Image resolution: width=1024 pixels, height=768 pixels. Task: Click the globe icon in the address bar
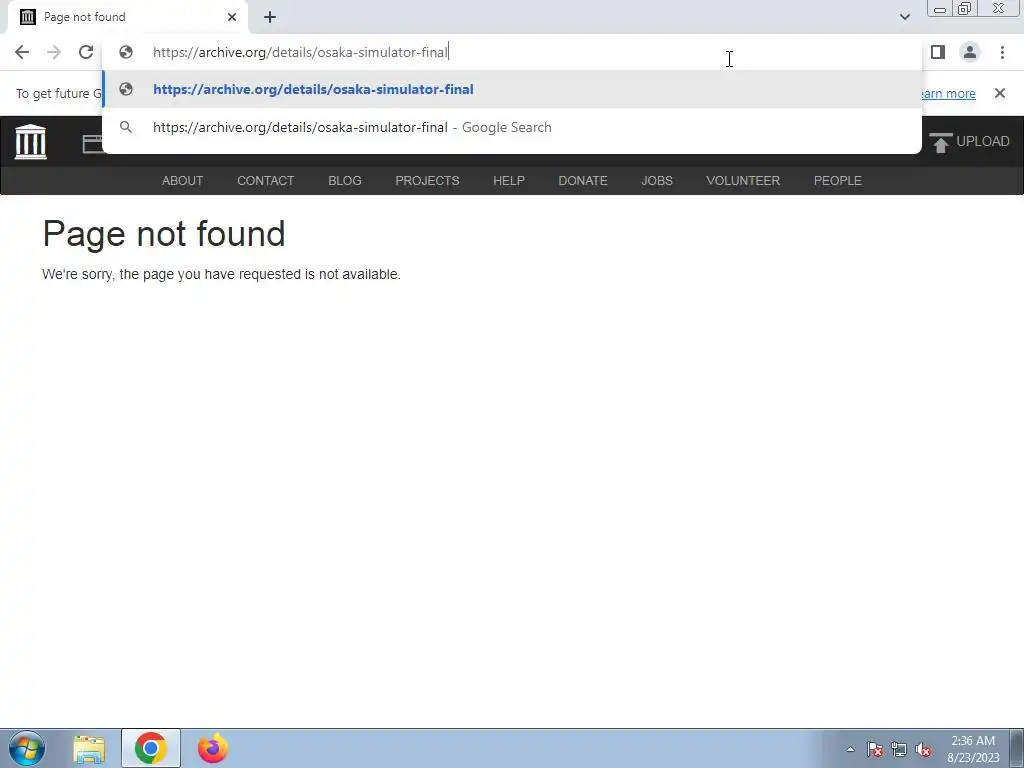(126, 52)
